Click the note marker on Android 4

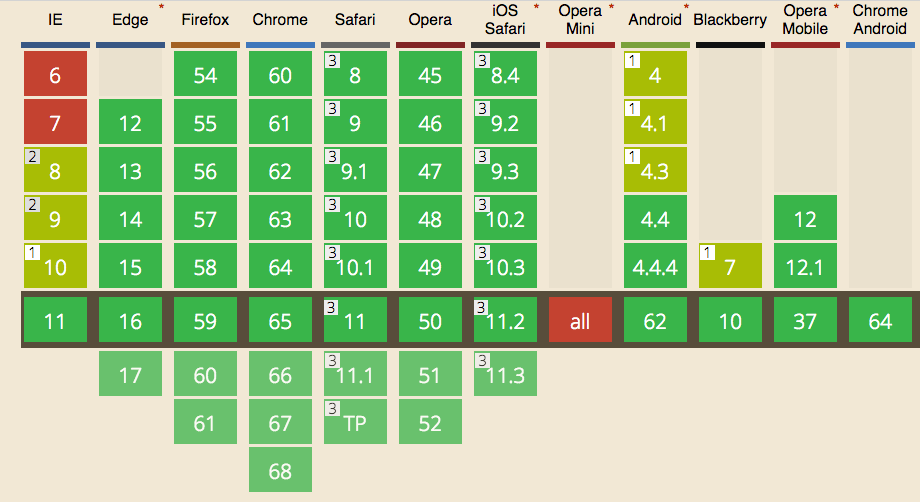point(632,60)
